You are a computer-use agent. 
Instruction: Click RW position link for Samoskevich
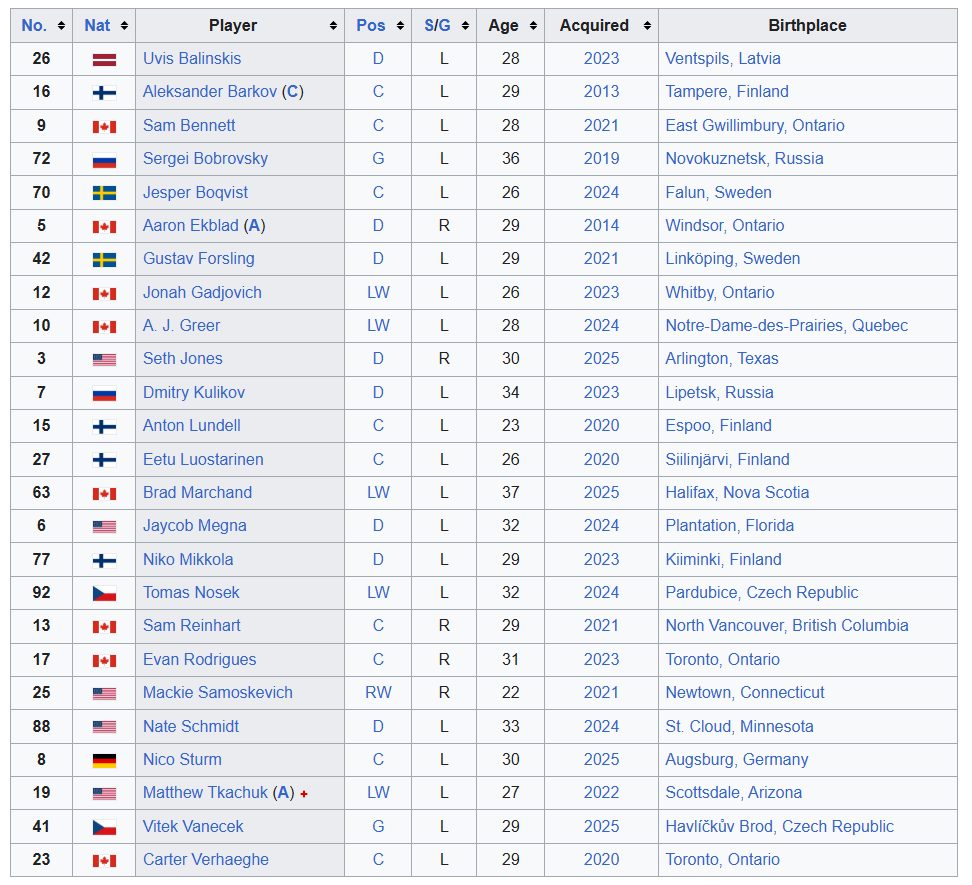[378, 693]
